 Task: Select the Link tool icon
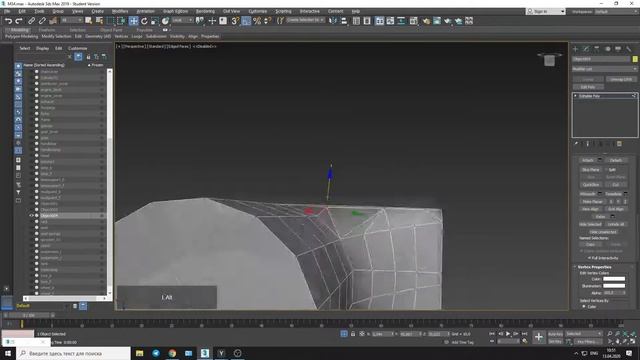pos(31,21)
